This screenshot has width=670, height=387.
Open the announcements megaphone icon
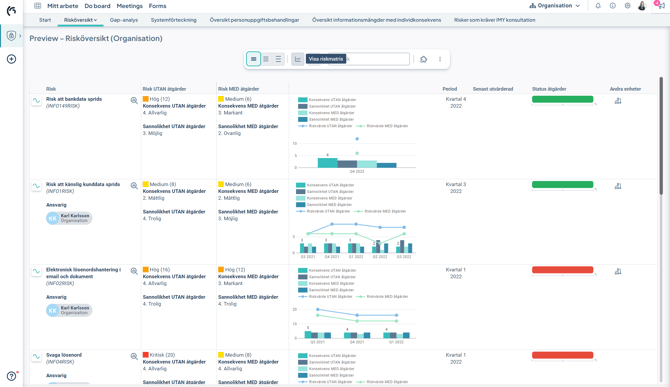tap(661, 6)
